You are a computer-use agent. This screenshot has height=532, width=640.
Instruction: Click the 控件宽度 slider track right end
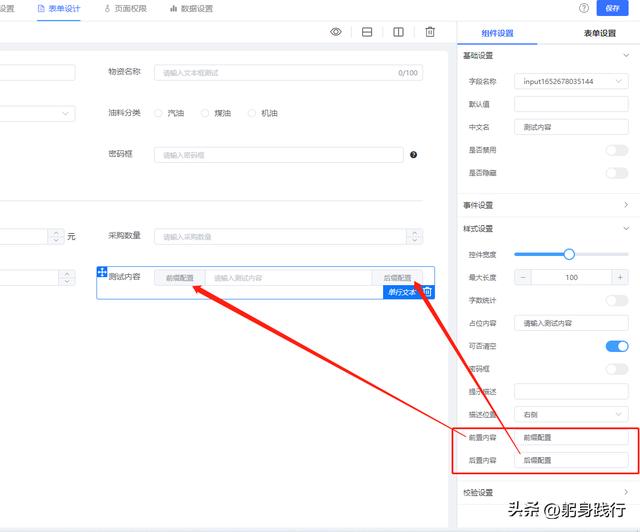point(626,254)
